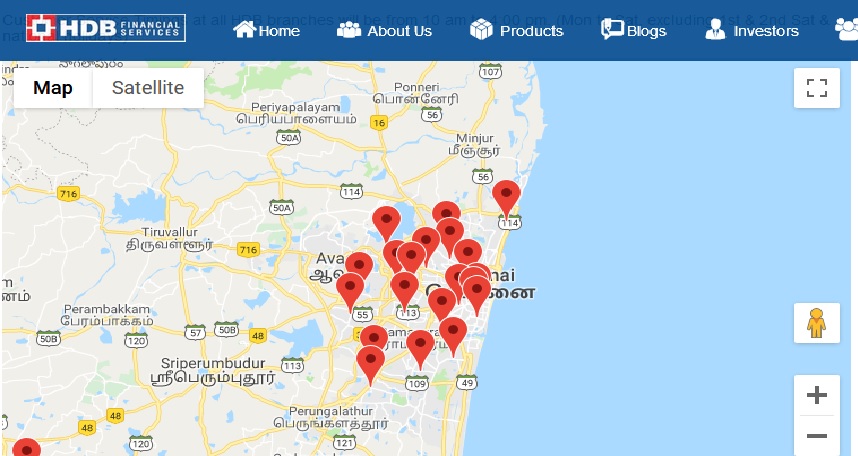Go to the Products page
858x456 pixels.
(517, 30)
